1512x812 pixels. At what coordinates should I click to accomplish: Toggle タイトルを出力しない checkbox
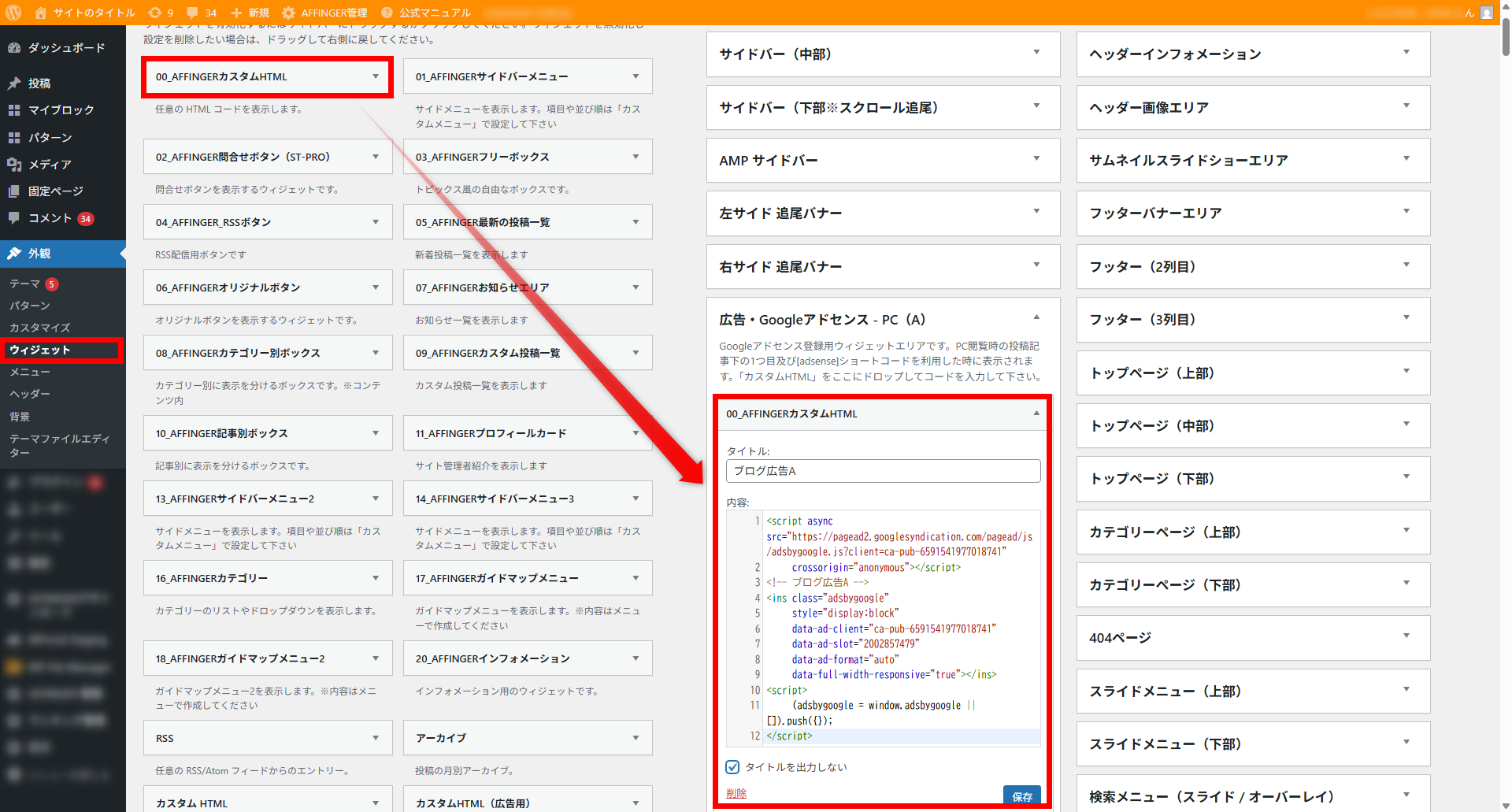click(732, 767)
